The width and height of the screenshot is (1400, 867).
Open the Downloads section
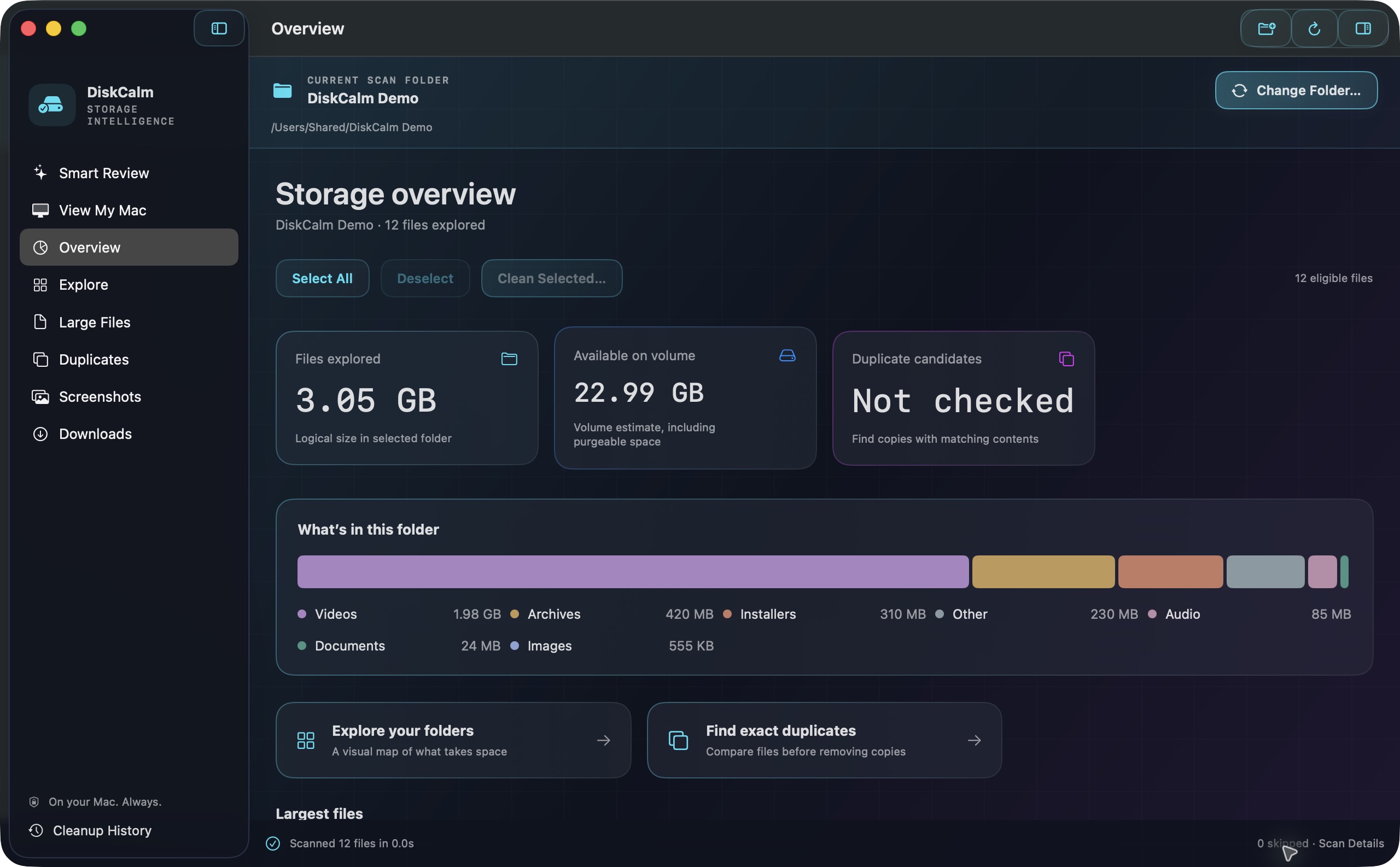pyautogui.click(x=129, y=433)
